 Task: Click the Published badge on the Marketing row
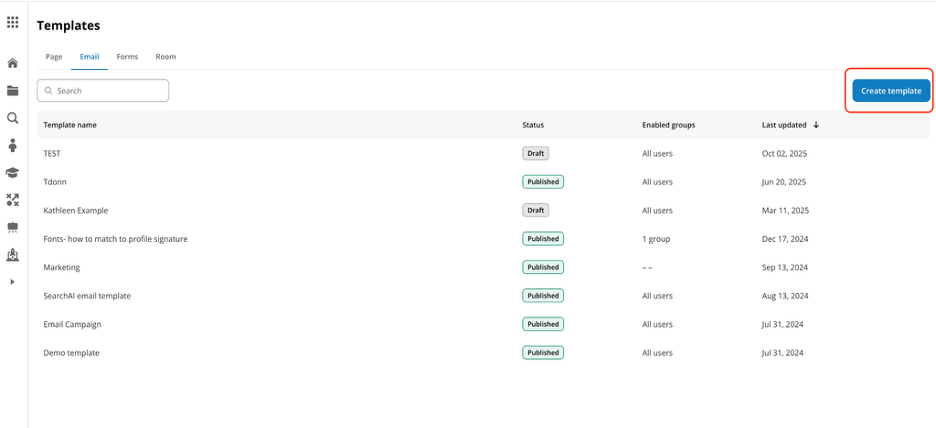543,267
